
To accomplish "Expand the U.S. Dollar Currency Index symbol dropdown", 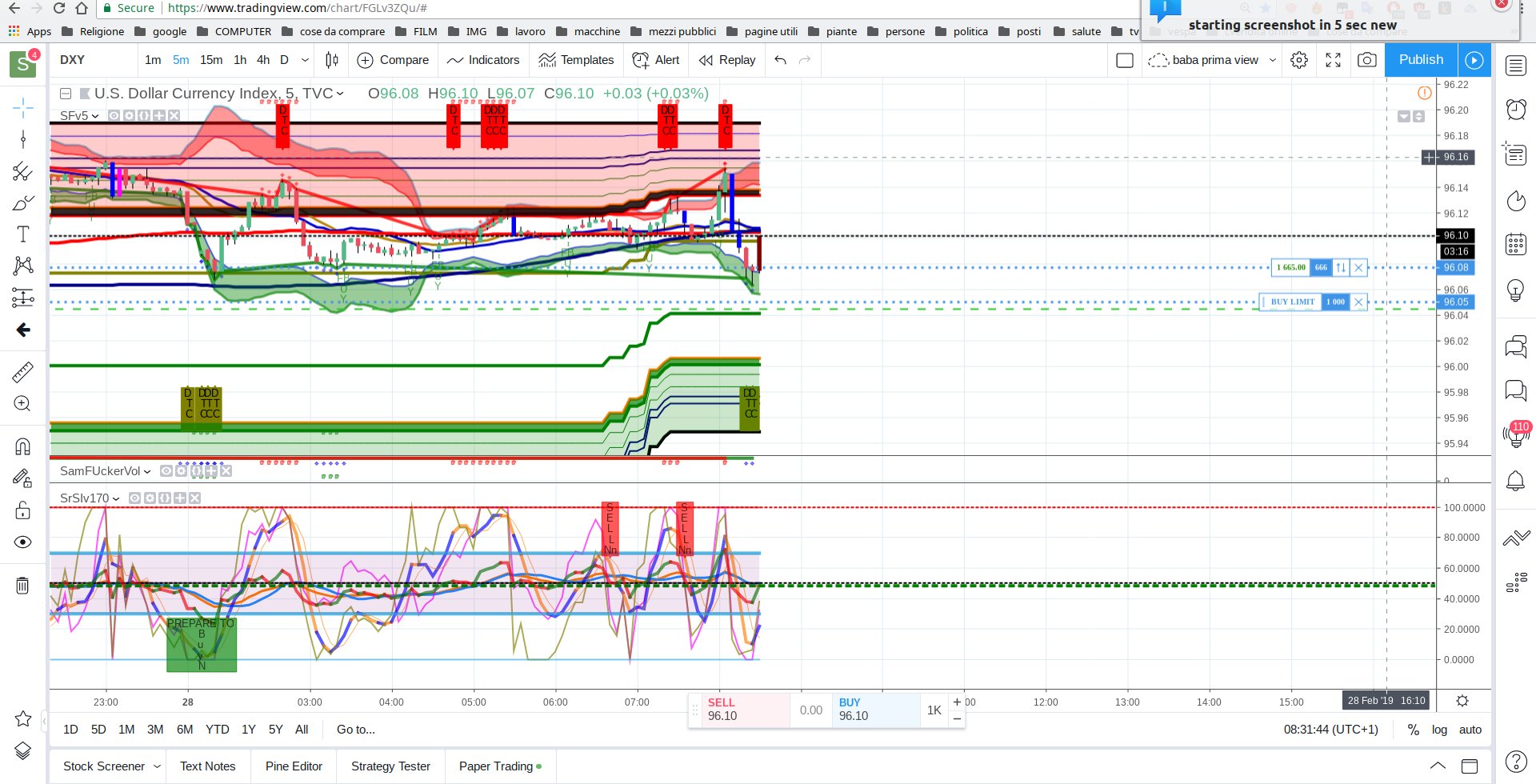I will pos(340,94).
